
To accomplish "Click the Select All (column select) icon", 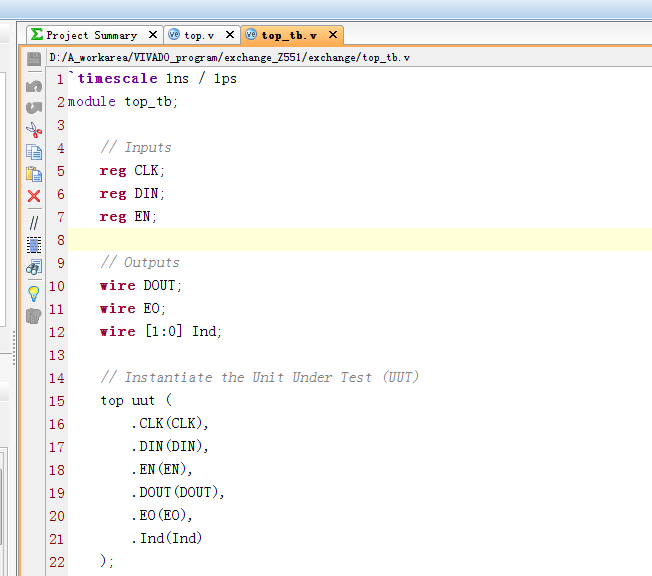I will click(34, 244).
